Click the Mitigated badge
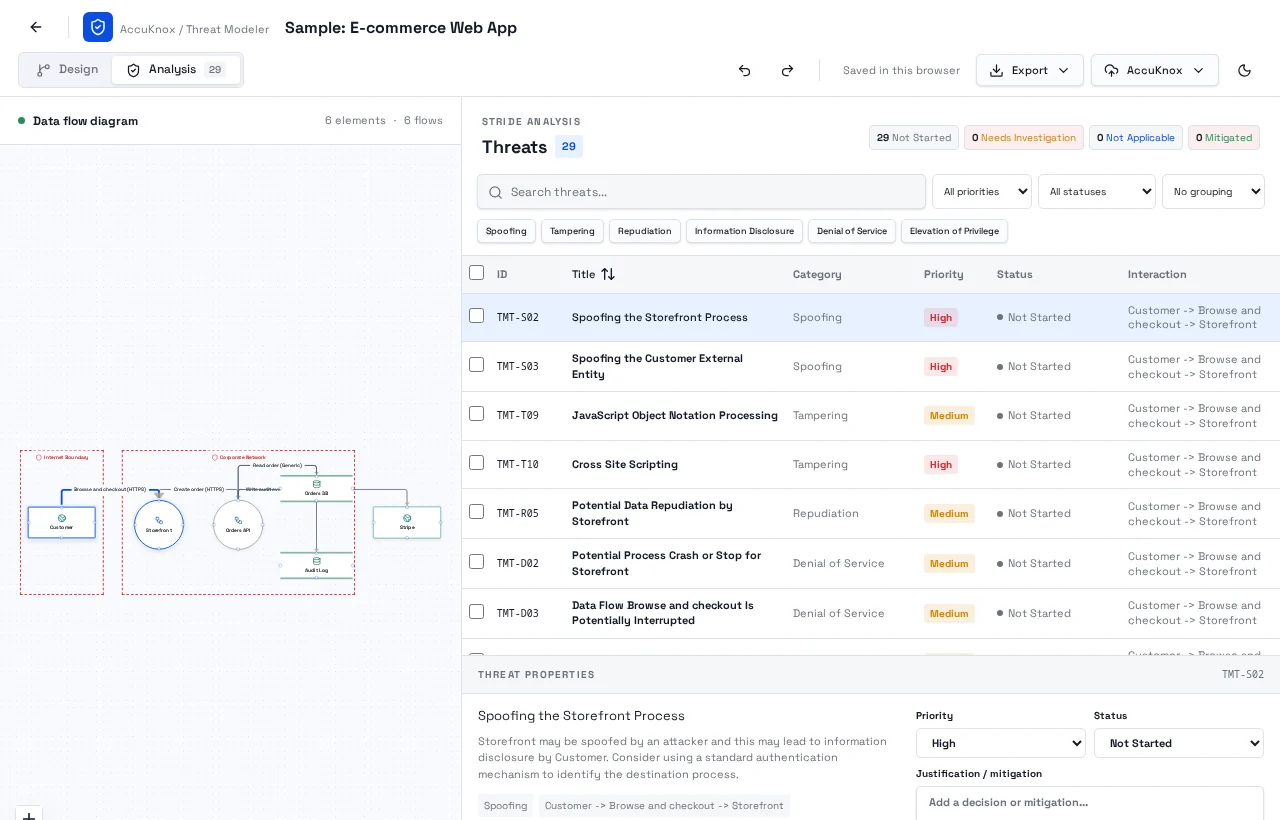This screenshot has height=820, width=1280. pos(1224,138)
